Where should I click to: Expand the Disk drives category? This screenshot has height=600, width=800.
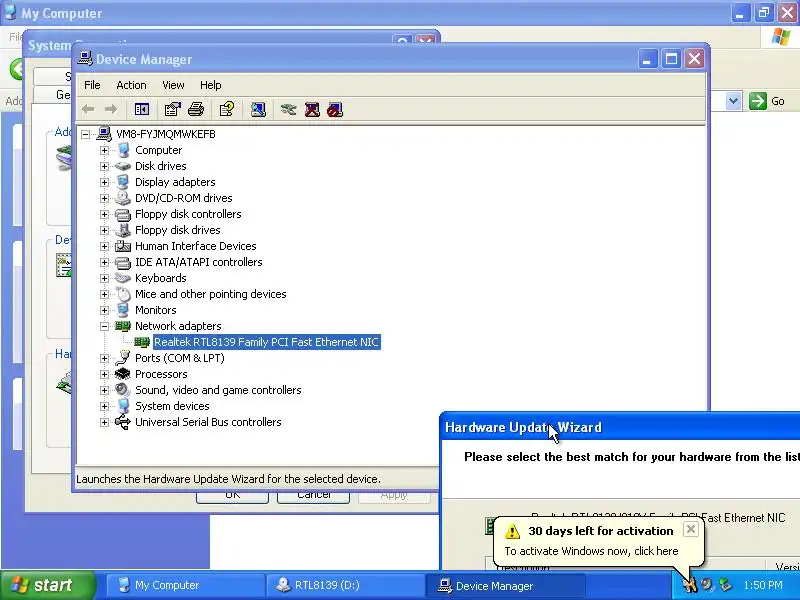pyautogui.click(x=105, y=166)
